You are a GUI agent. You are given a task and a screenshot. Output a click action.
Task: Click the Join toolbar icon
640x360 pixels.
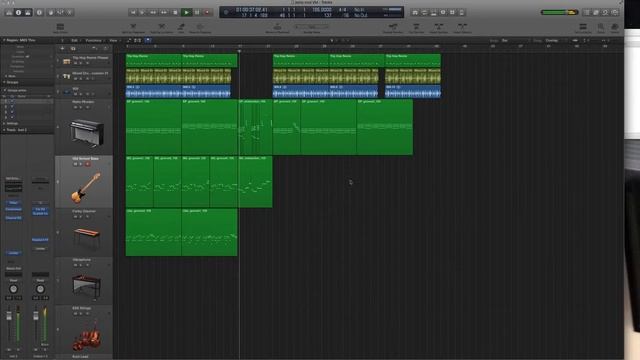click(181, 28)
